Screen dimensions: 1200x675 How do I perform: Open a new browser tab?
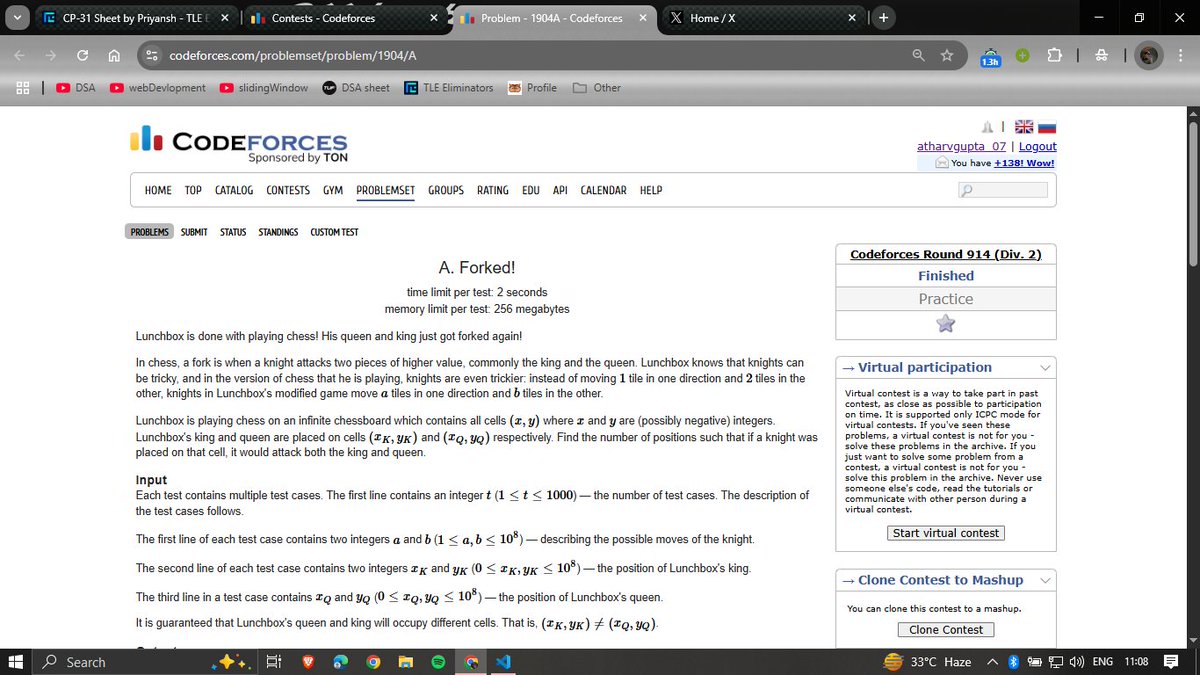[885, 18]
